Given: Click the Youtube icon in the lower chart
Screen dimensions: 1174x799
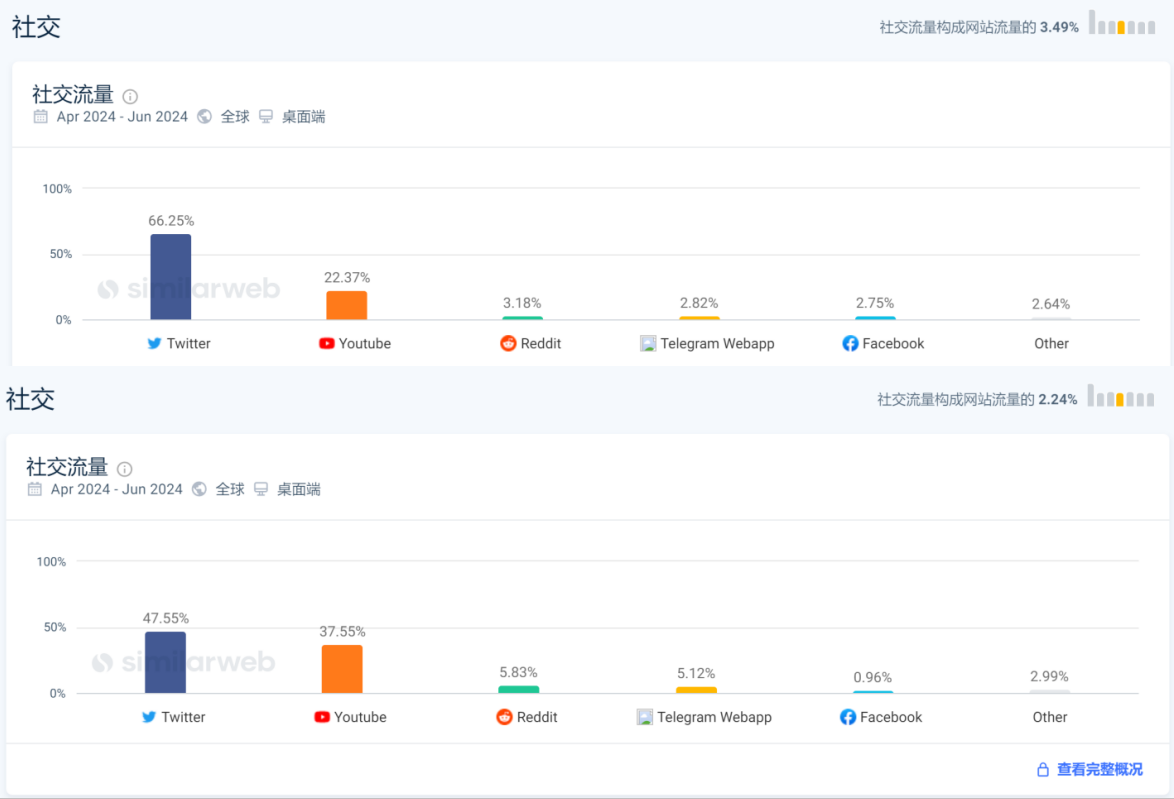Looking at the screenshot, I should pyautogui.click(x=322, y=717).
